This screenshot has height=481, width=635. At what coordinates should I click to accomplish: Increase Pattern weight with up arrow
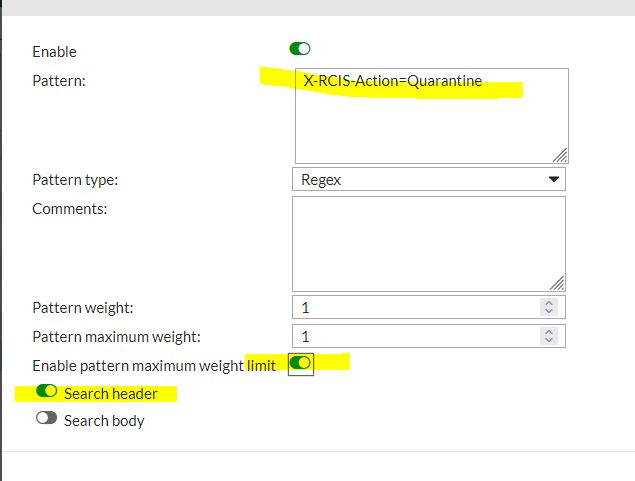[547, 304]
